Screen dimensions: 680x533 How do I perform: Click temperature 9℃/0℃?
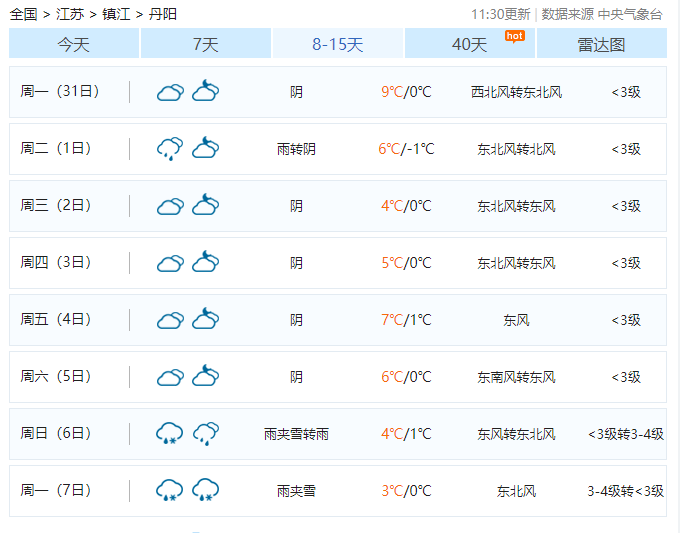point(406,92)
